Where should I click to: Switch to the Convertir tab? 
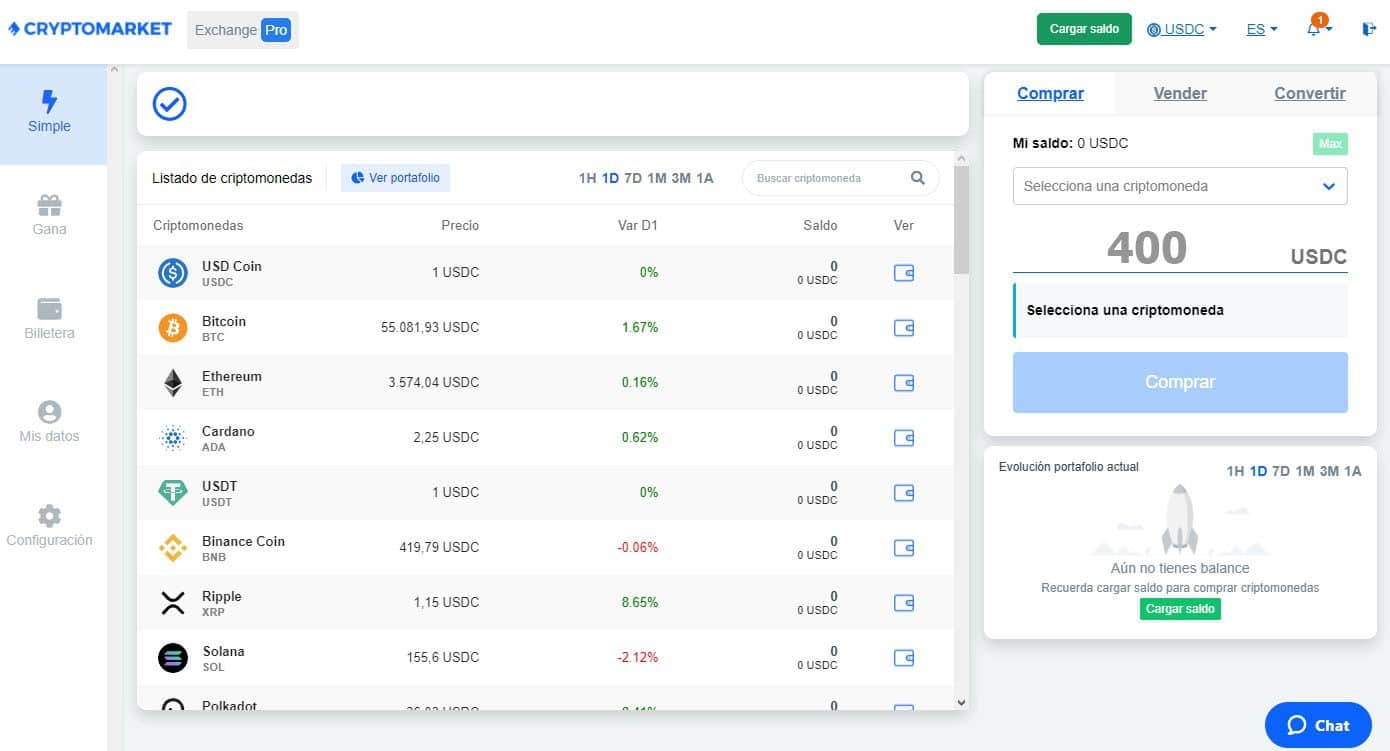1310,93
